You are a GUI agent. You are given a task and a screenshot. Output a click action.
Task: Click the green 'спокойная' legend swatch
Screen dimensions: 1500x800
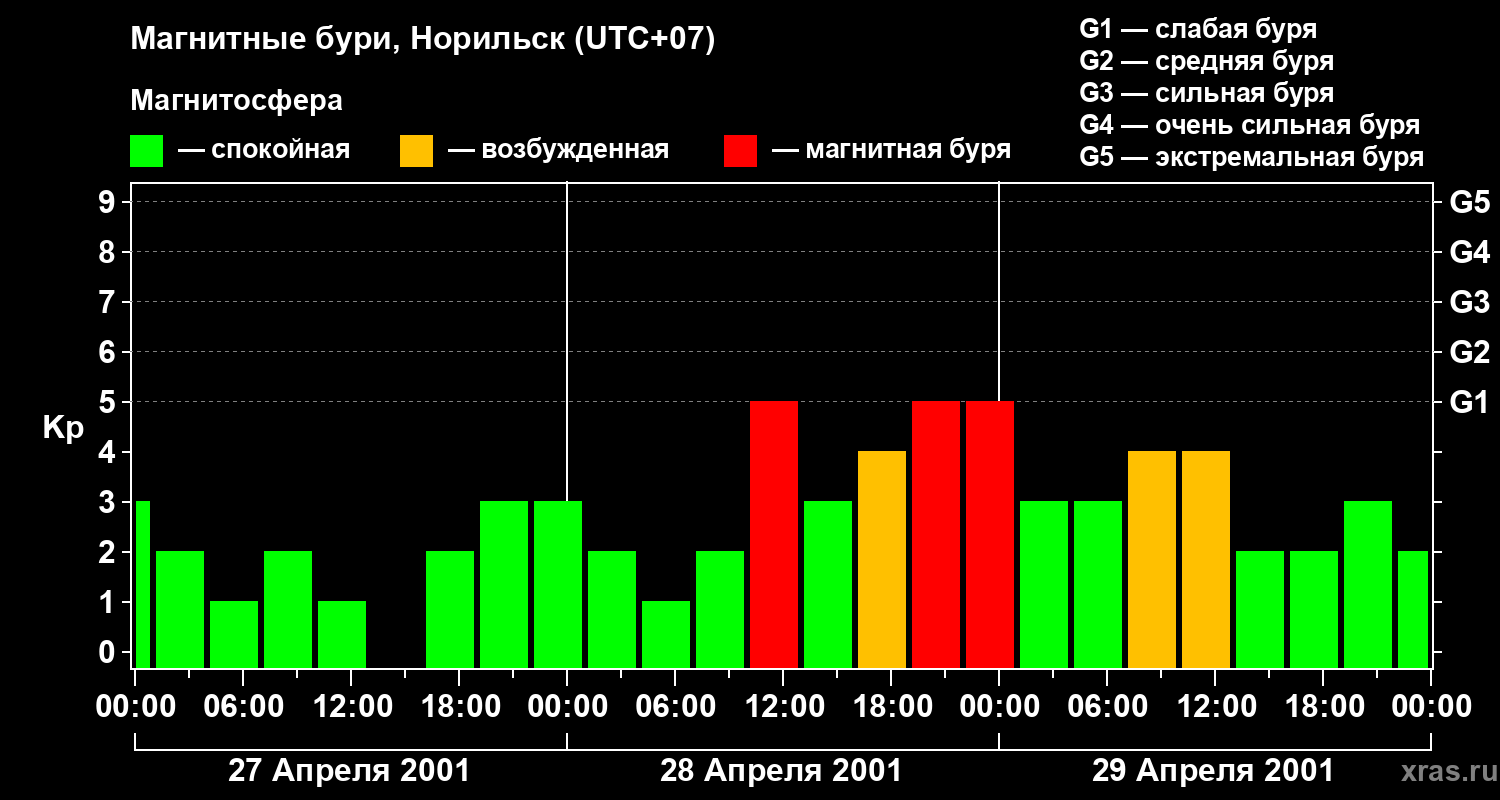tap(146, 151)
